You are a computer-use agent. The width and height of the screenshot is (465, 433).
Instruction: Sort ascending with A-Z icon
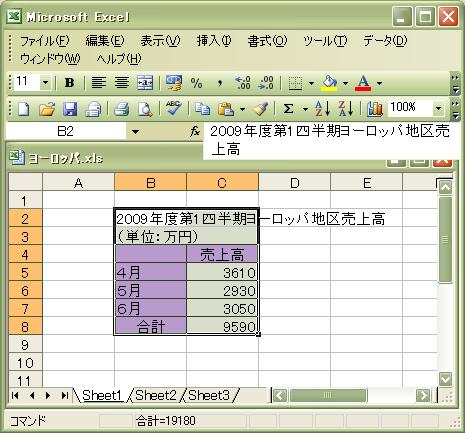click(322, 109)
